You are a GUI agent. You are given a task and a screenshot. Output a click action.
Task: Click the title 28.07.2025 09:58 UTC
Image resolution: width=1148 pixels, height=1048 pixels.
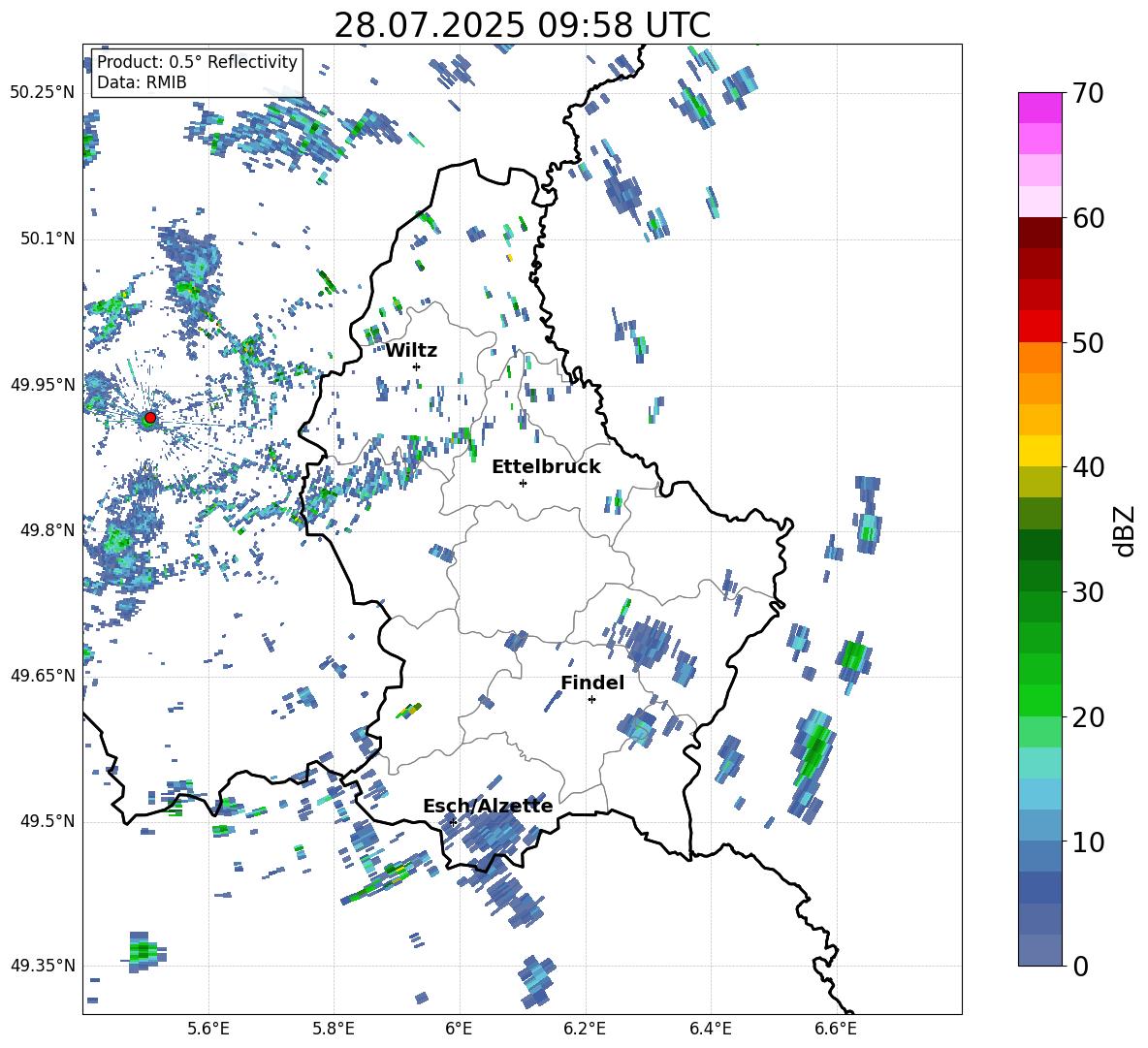tap(522, 25)
